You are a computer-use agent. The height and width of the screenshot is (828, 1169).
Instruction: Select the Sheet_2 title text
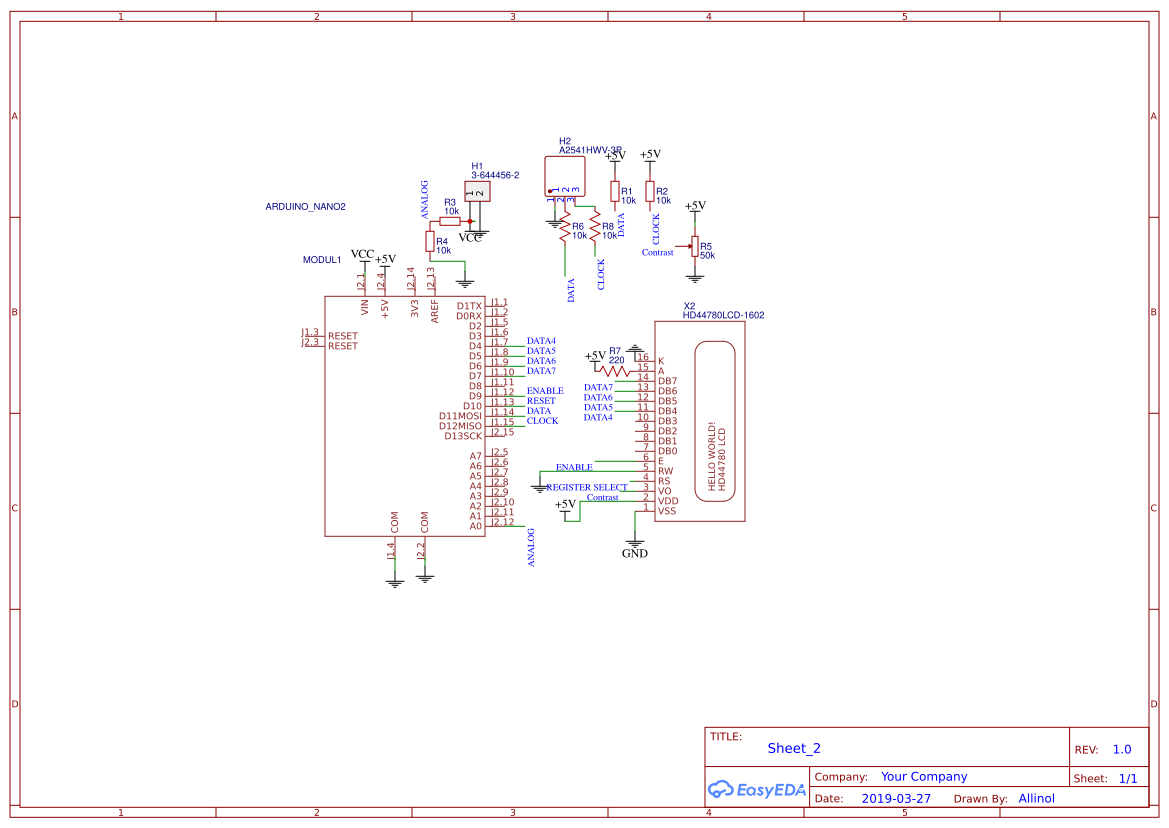[793, 748]
